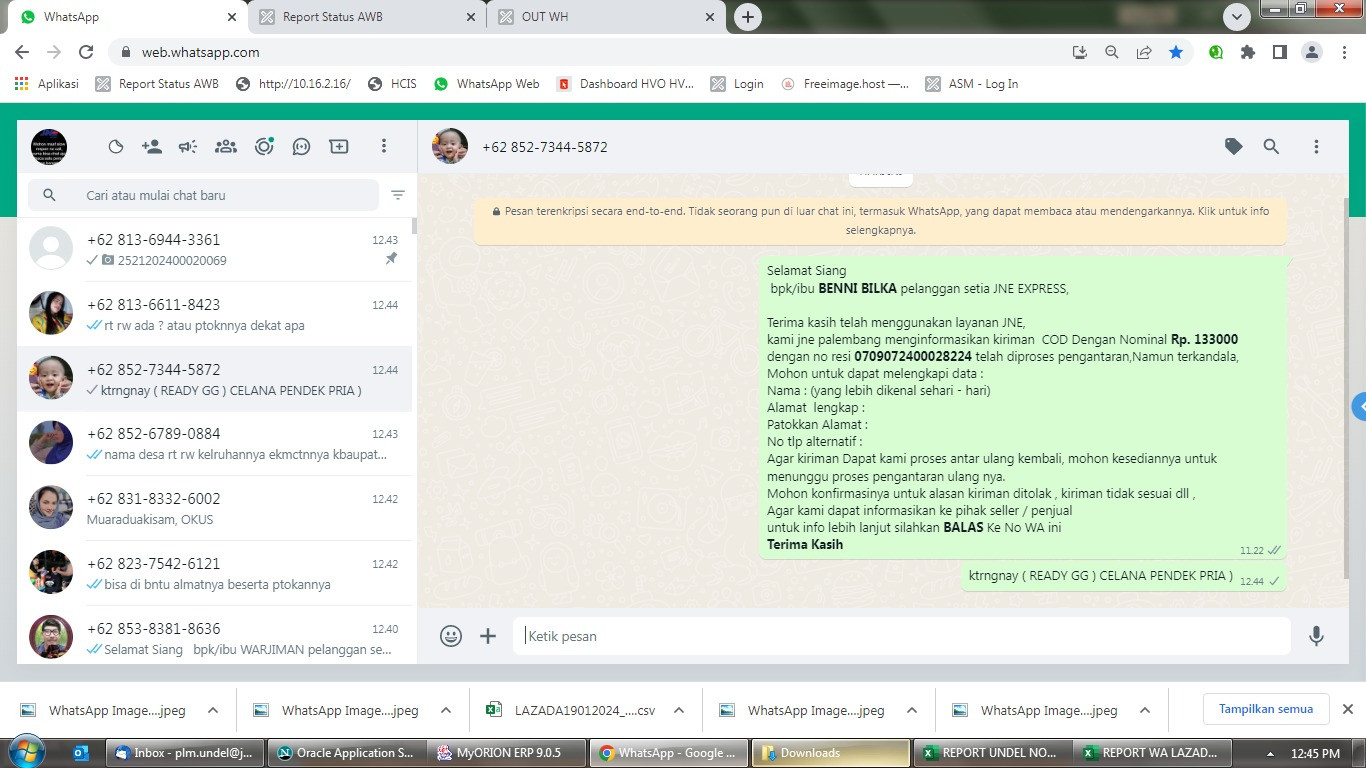The width and height of the screenshot is (1366, 768).
Task: Open 'Oracle Application S...' taskbar item
Action: (346, 753)
